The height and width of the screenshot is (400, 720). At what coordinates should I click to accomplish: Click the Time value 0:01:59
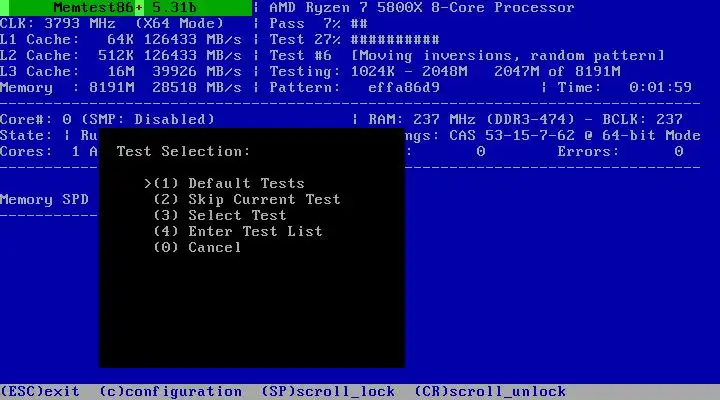pos(660,87)
